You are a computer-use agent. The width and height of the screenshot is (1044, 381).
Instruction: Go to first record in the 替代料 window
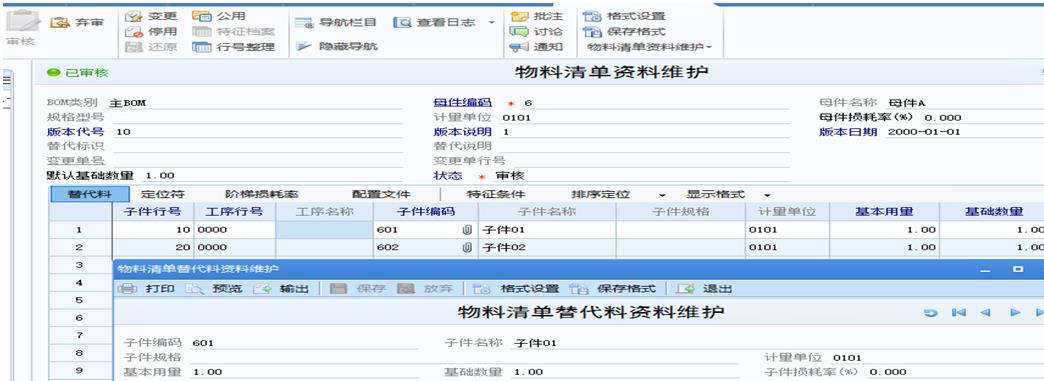pyautogui.click(x=959, y=312)
